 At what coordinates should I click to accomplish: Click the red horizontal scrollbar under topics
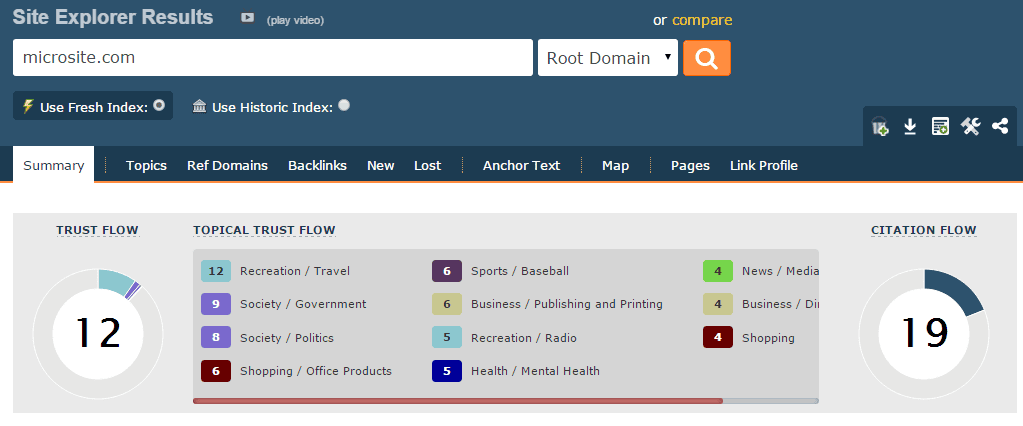coord(458,401)
